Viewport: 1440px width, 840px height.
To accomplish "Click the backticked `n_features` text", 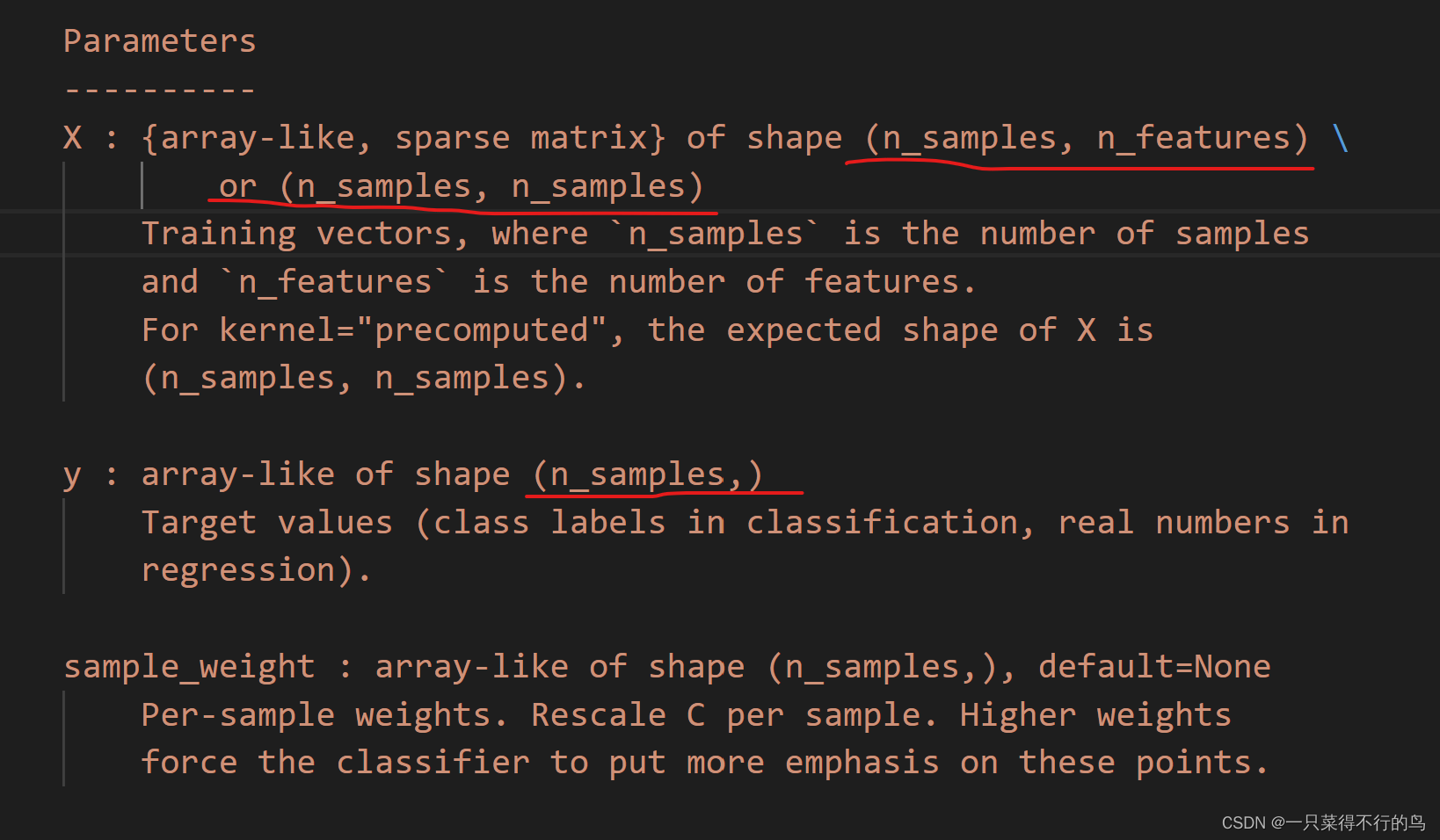I will pyautogui.click(x=334, y=282).
